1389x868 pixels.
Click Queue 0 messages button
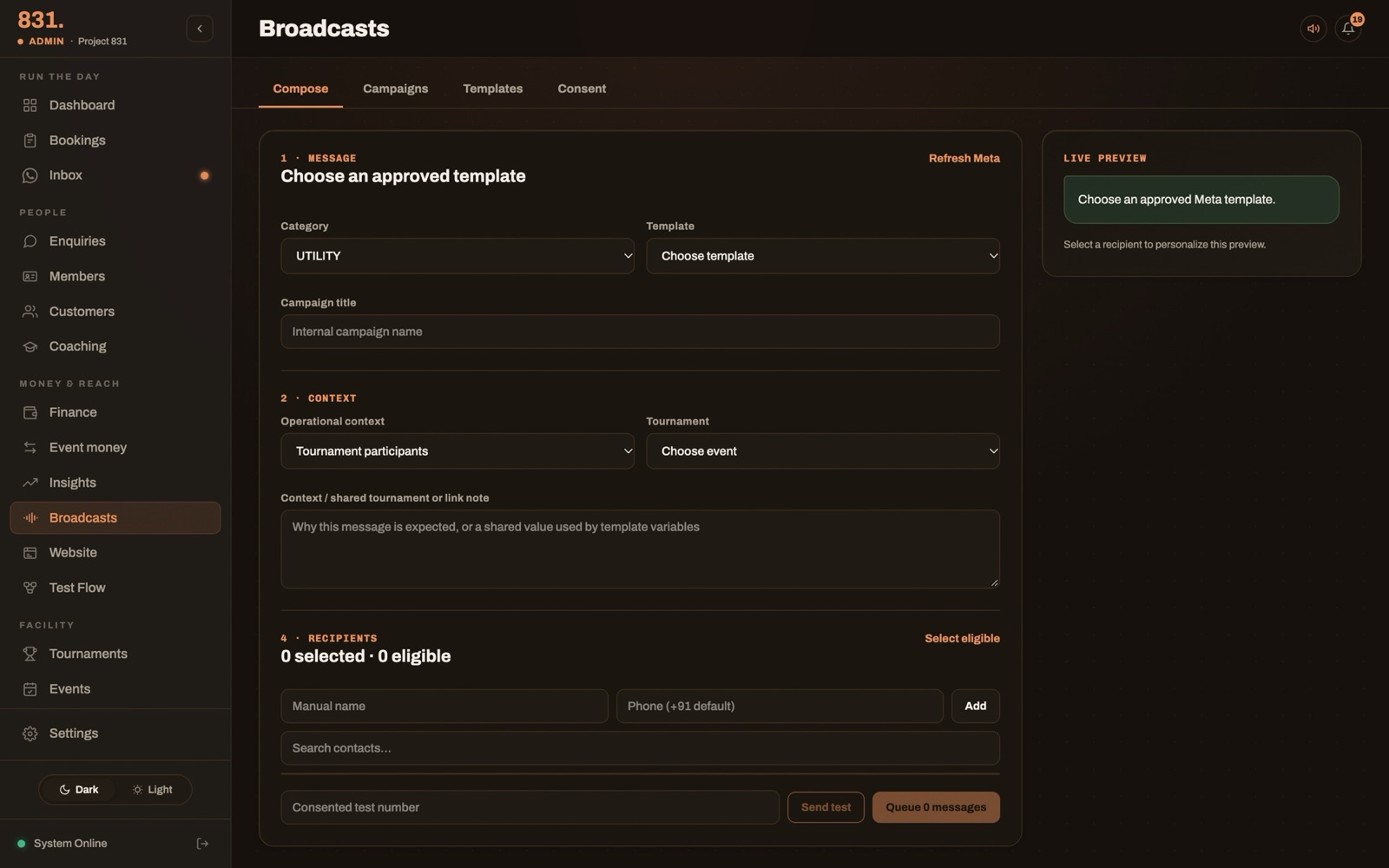pyautogui.click(x=936, y=807)
